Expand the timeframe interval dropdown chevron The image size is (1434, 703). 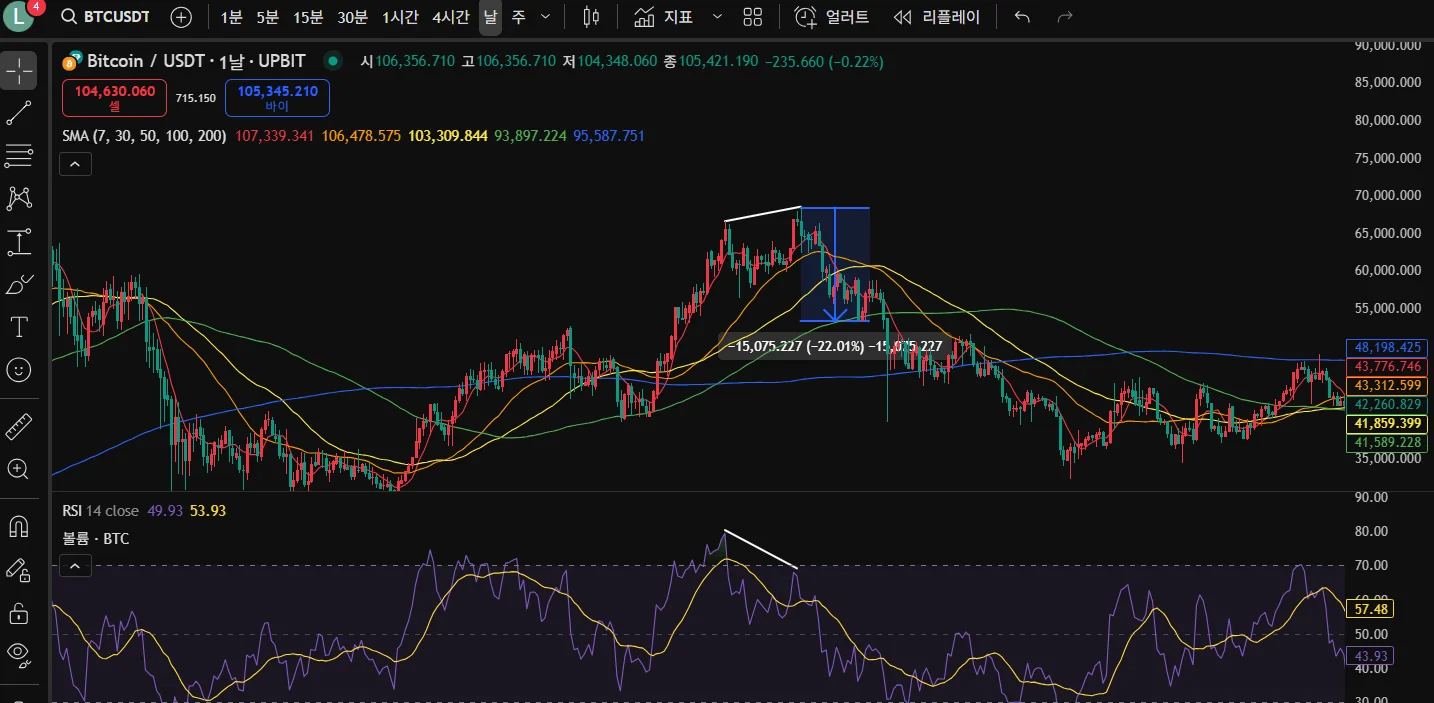coord(545,17)
